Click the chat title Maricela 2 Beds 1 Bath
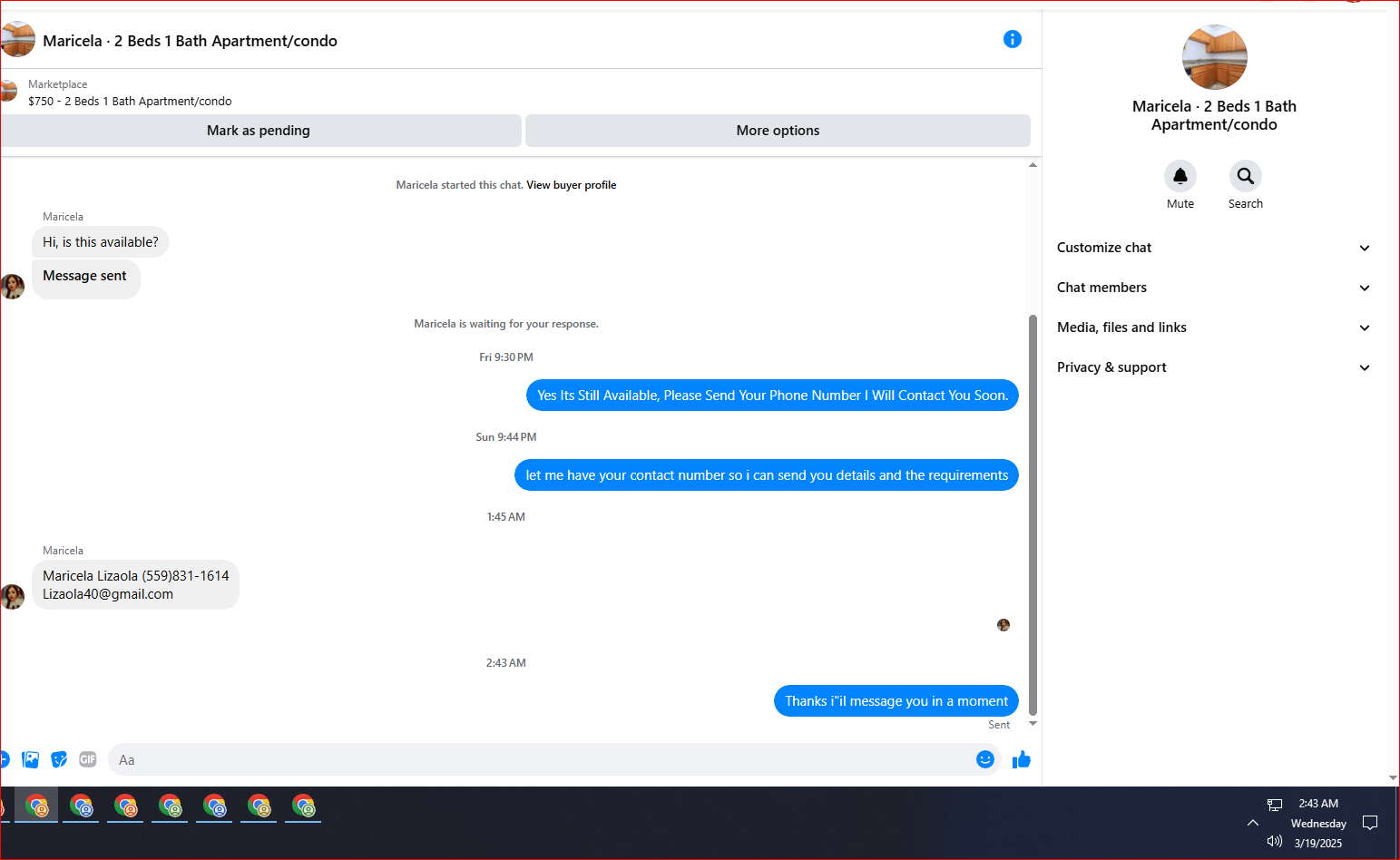This screenshot has width=1400, height=860. [190, 41]
